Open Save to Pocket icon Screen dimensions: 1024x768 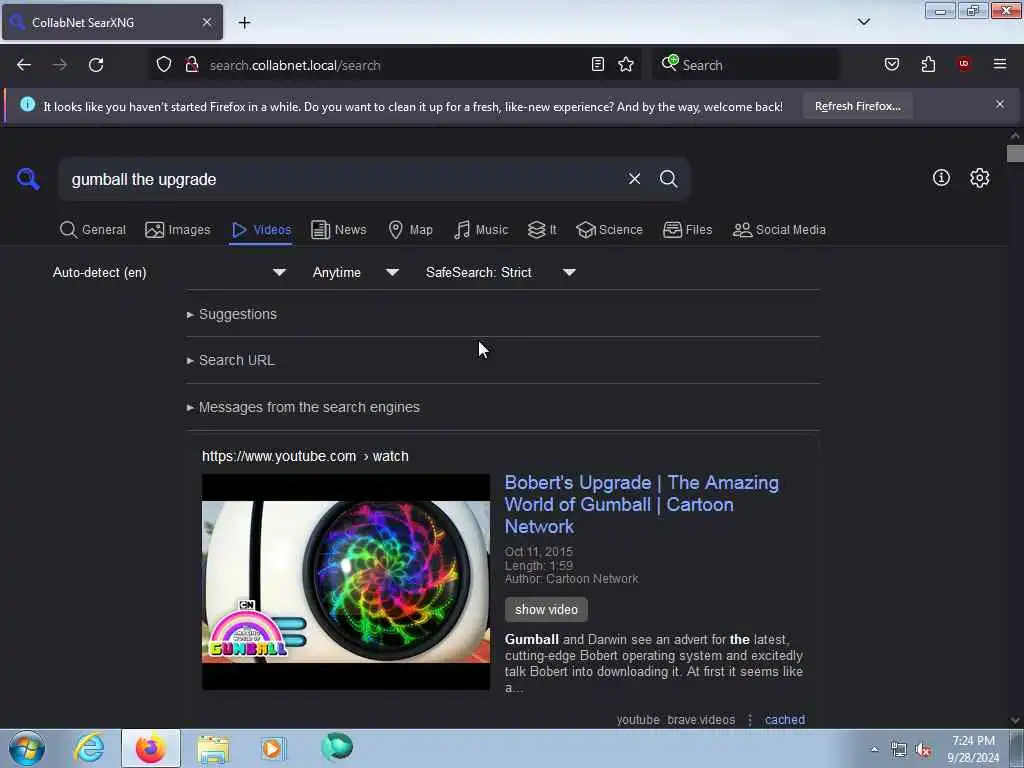click(x=892, y=65)
